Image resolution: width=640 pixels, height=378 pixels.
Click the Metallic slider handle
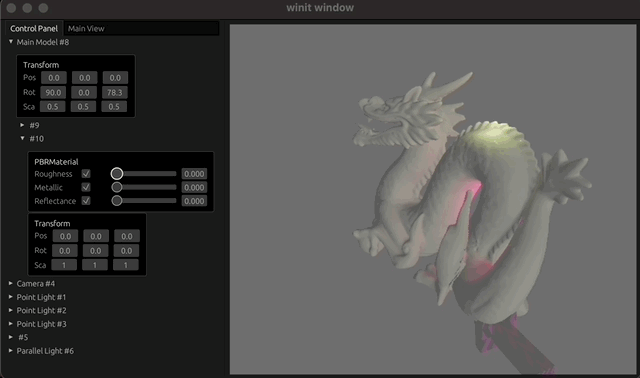[x=117, y=187]
